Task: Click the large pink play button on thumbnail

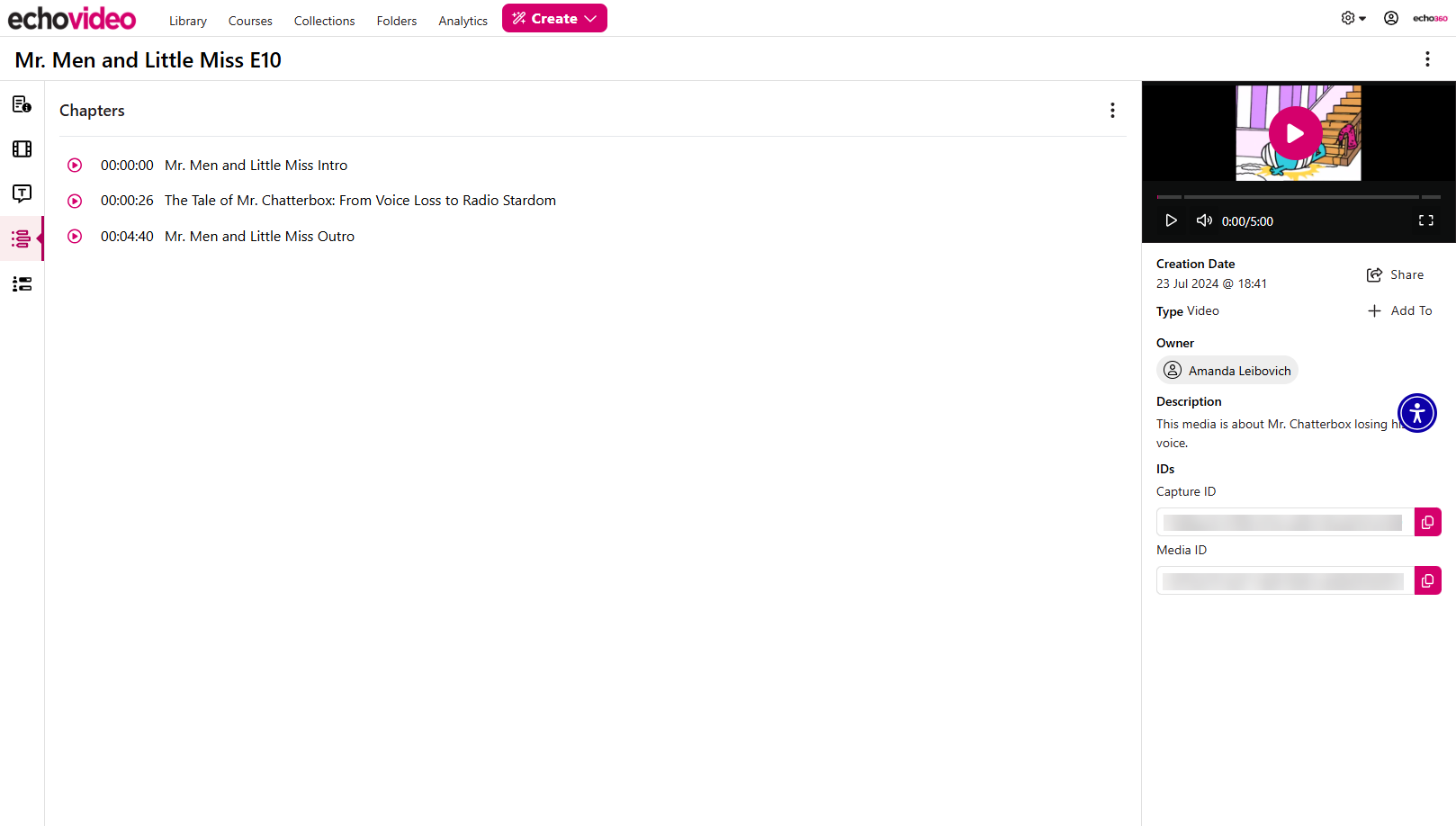Action: pyautogui.click(x=1295, y=133)
